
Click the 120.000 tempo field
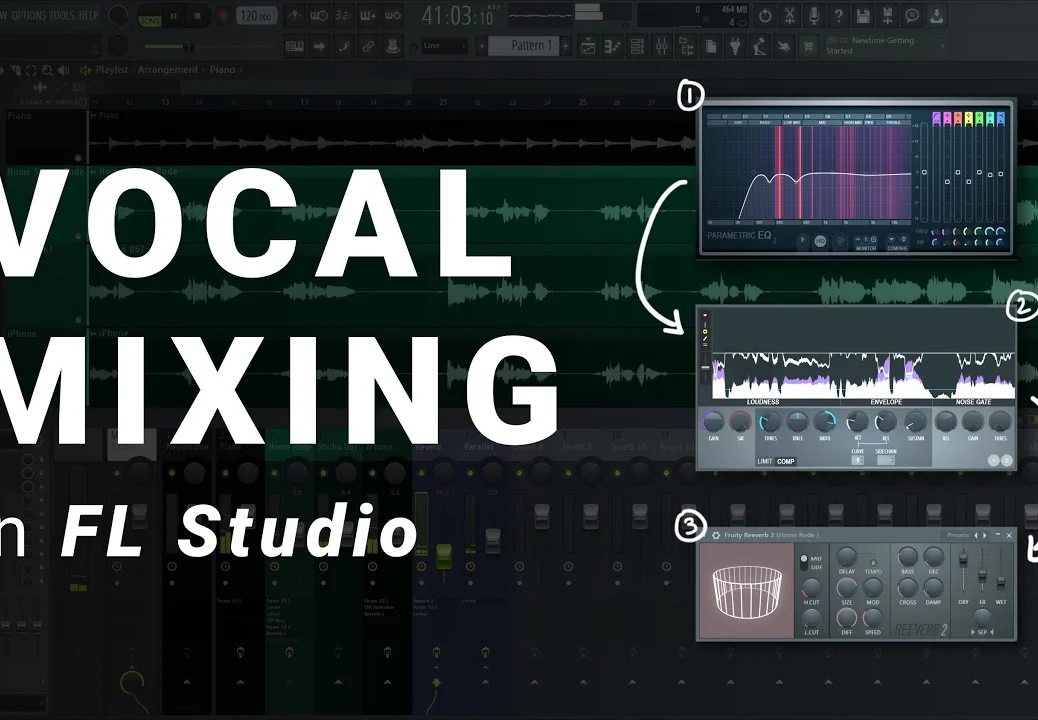pyautogui.click(x=256, y=17)
